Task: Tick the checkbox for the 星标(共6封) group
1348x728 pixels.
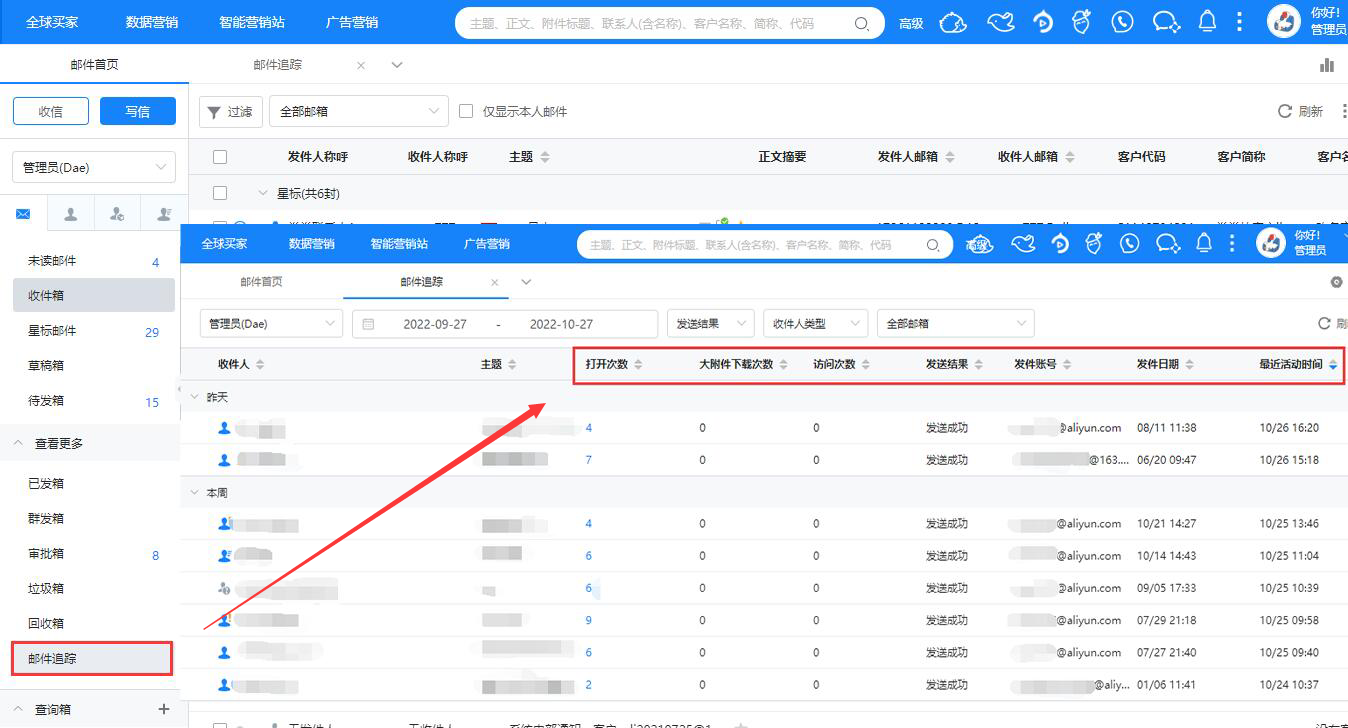Action: (x=220, y=193)
